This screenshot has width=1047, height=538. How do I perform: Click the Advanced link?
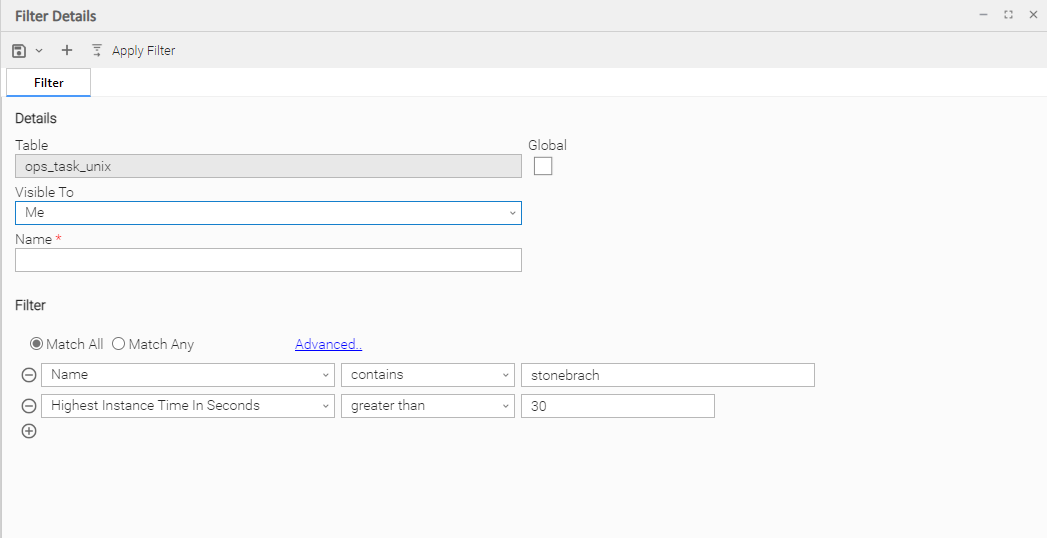[x=328, y=344]
